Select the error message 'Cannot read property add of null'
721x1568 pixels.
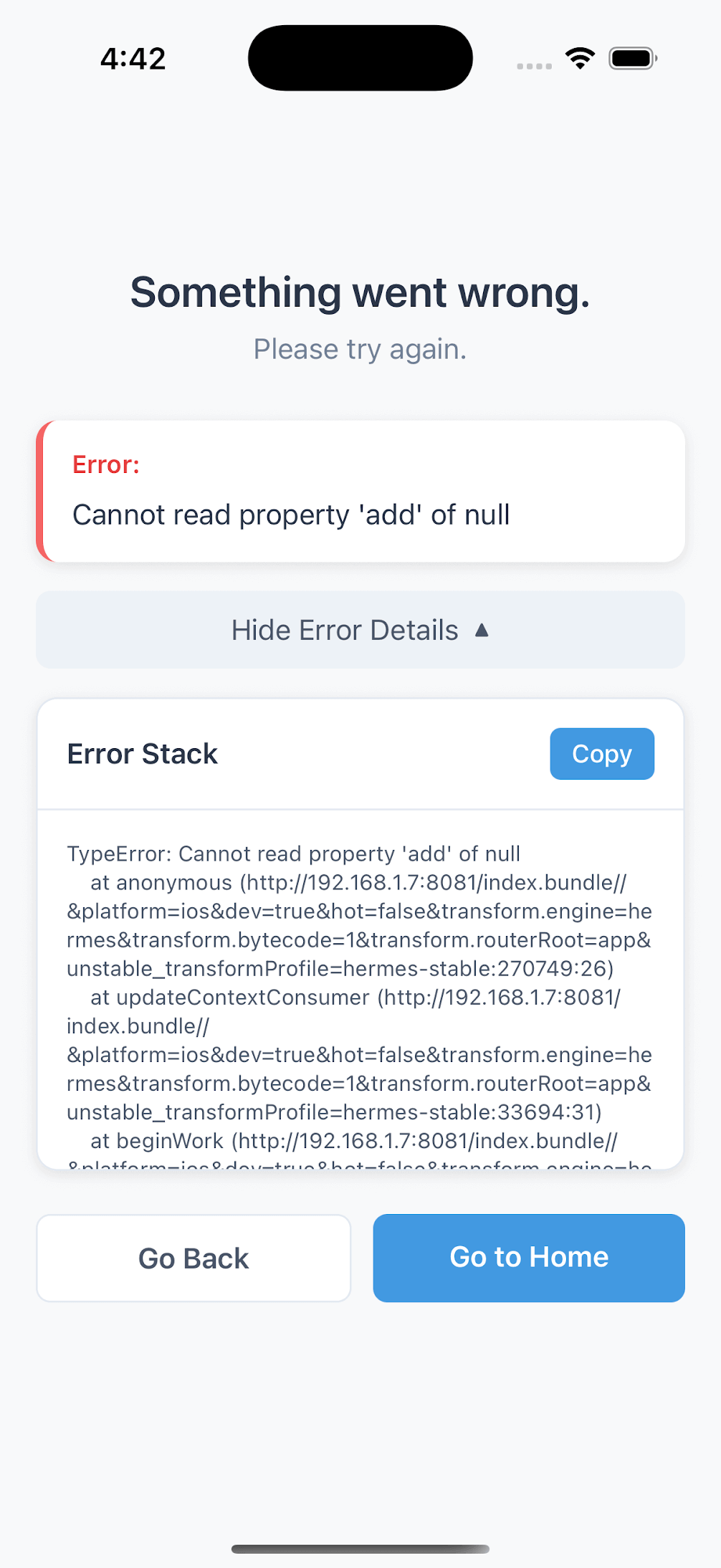coord(290,514)
